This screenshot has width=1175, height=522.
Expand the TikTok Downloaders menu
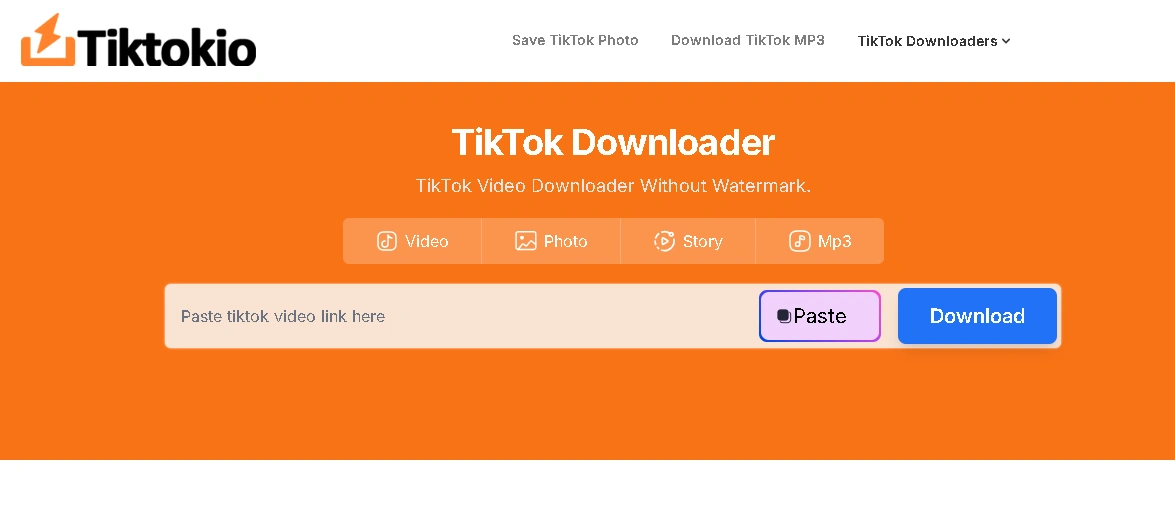[934, 41]
